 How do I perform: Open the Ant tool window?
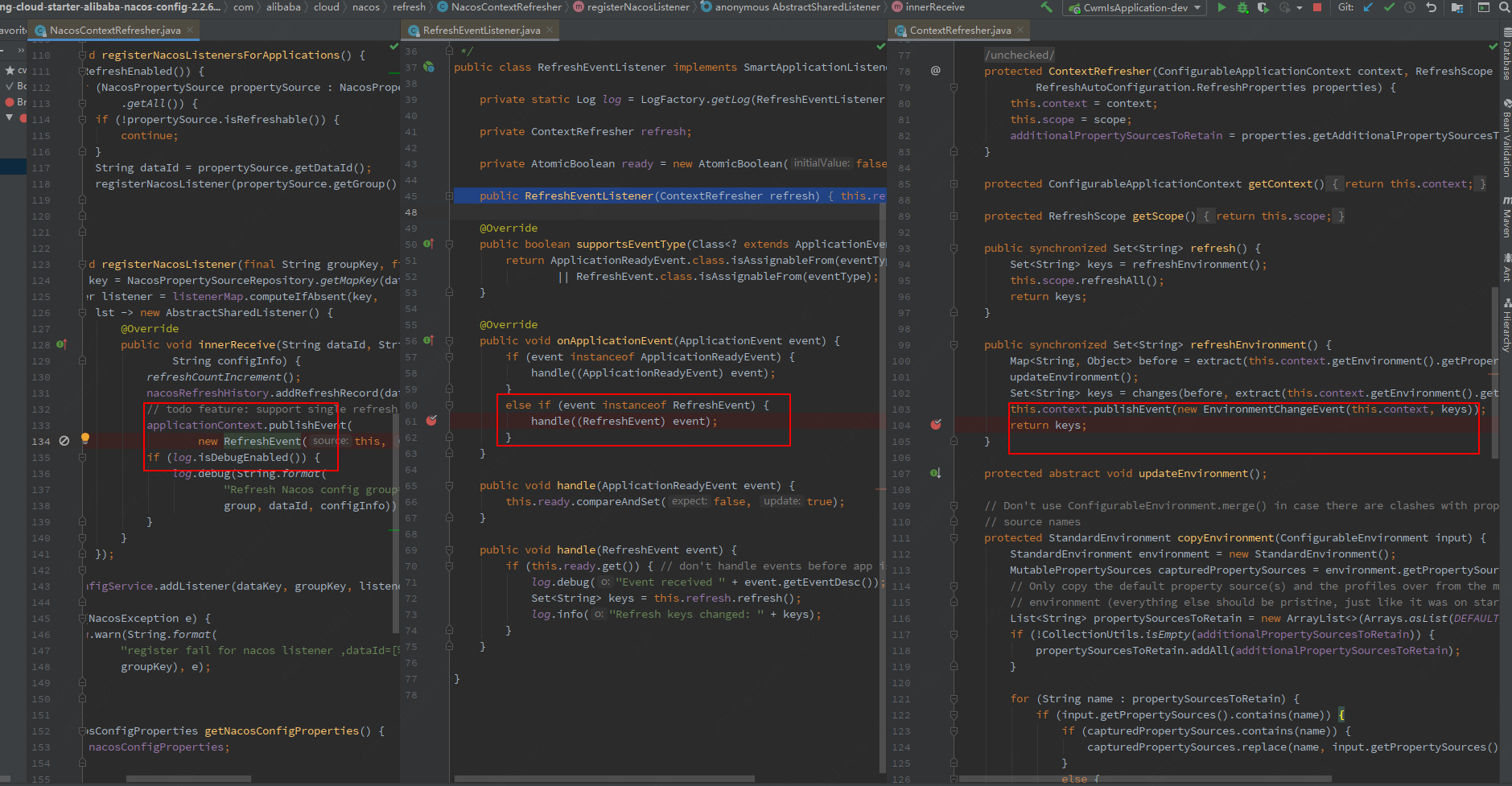[1506, 267]
